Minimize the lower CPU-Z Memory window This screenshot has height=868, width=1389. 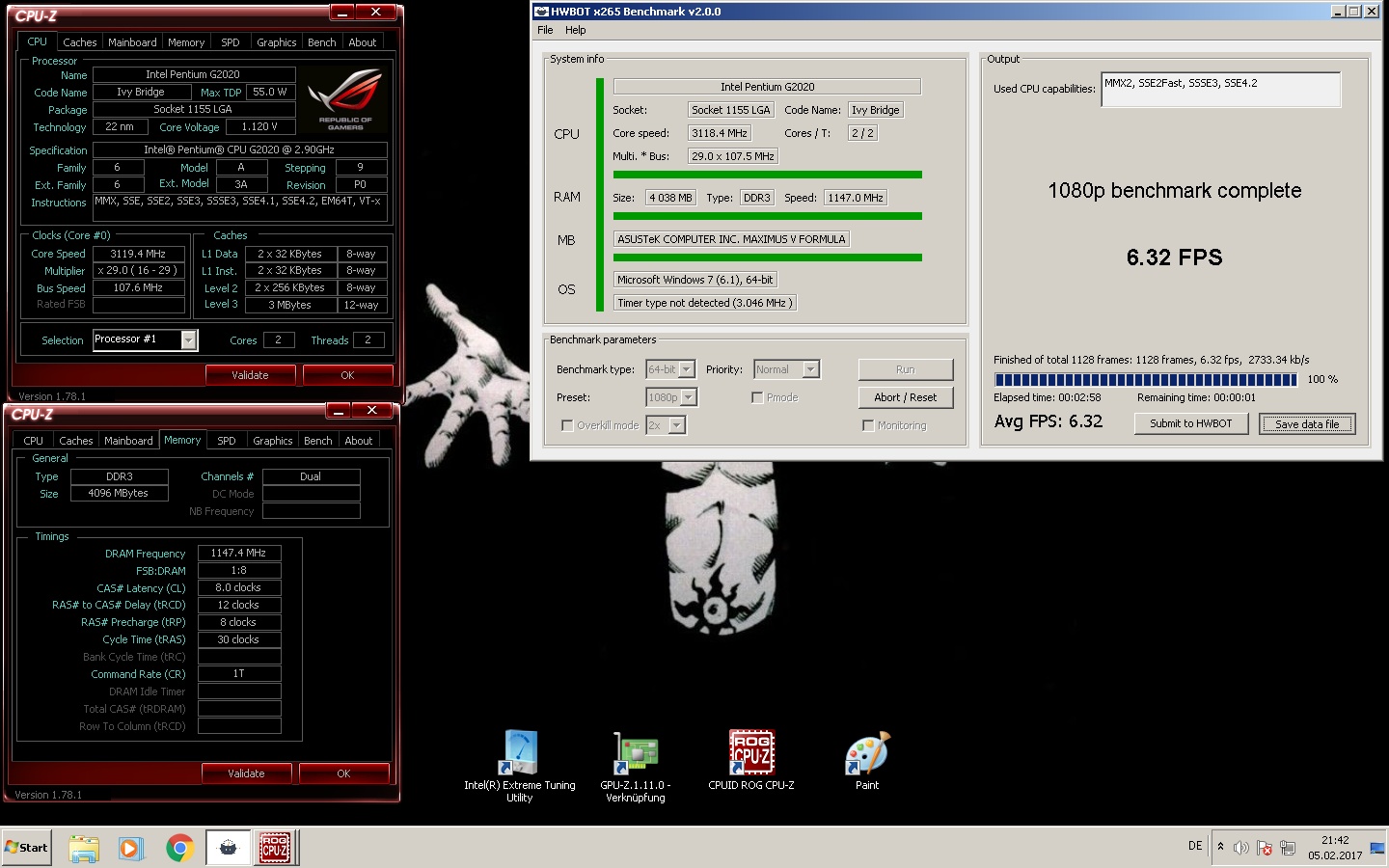[x=340, y=411]
